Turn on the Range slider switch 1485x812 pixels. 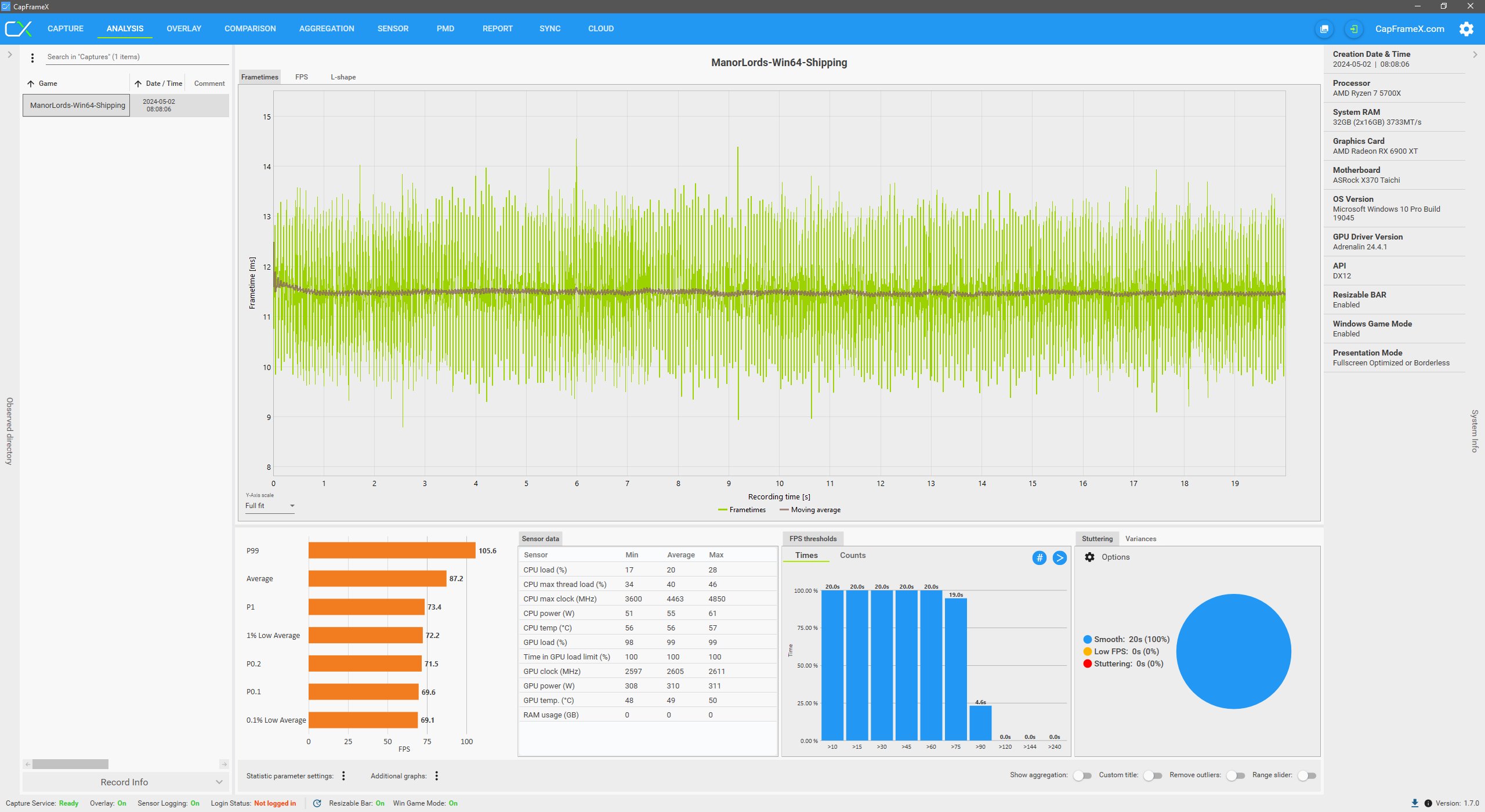(x=1306, y=775)
